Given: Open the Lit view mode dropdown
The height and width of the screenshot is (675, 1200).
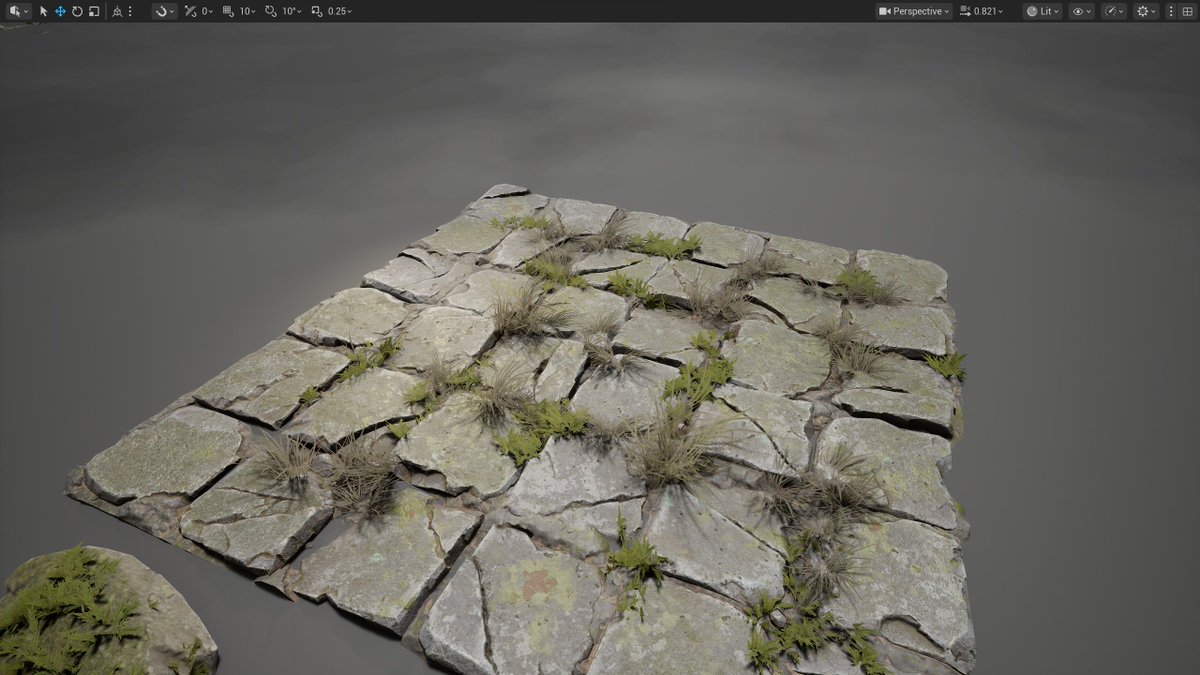Looking at the screenshot, I should (1042, 11).
